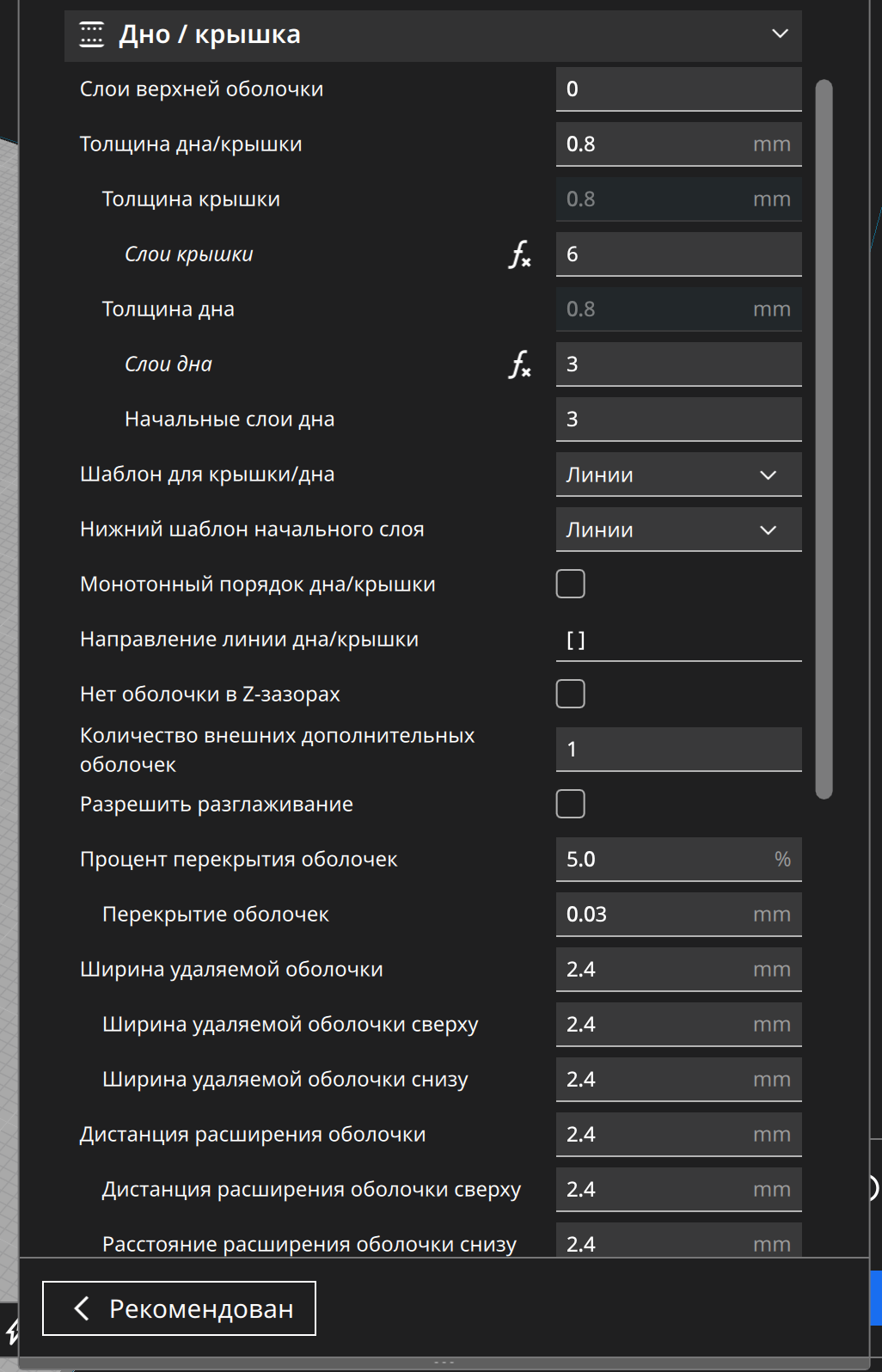The width and height of the screenshot is (882, 1372).
Task: Click the Направление линии дна/крышки field
Action: tap(679, 640)
